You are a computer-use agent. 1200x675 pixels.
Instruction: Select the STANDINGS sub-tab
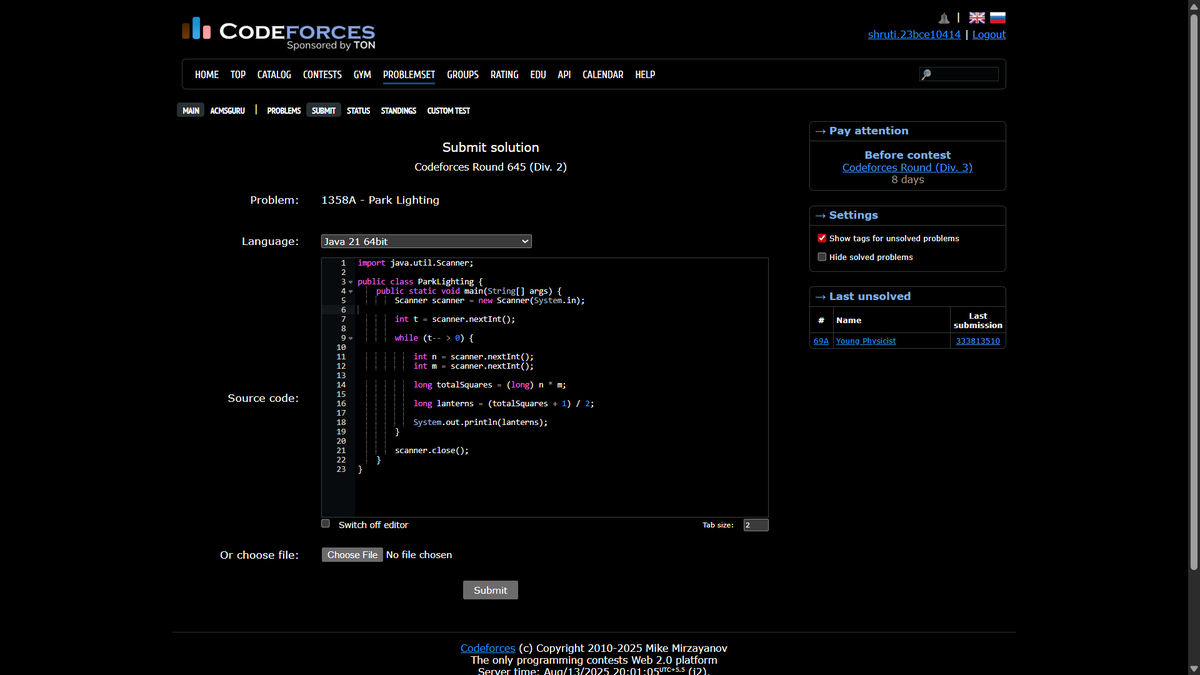[398, 110]
